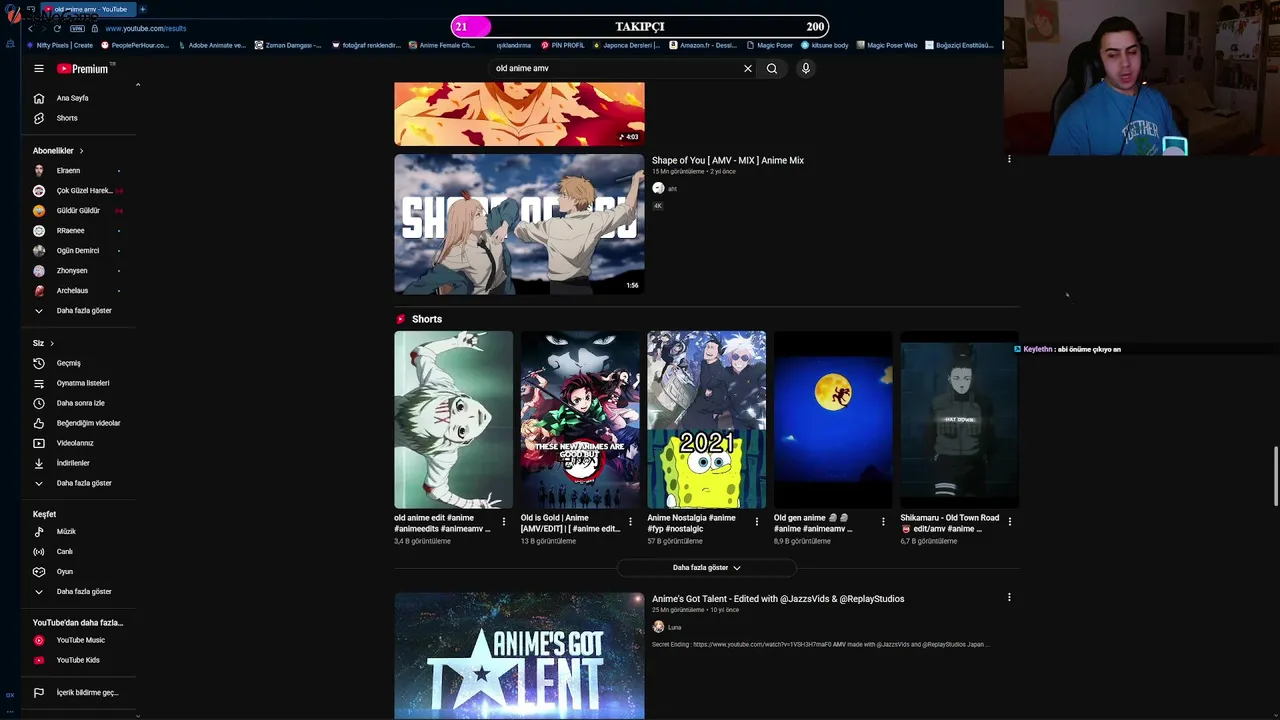The height and width of the screenshot is (720, 1280).
Task: Open options menu for Anime's Got Talent video
Action: [x=1009, y=597]
